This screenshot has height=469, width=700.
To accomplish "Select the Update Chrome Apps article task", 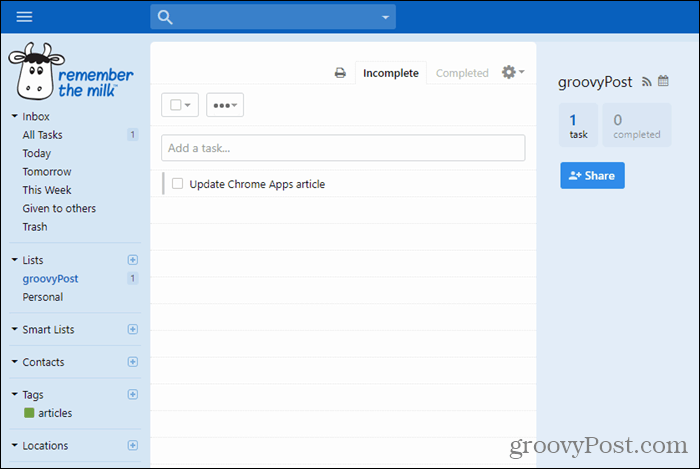I will [x=257, y=184].
